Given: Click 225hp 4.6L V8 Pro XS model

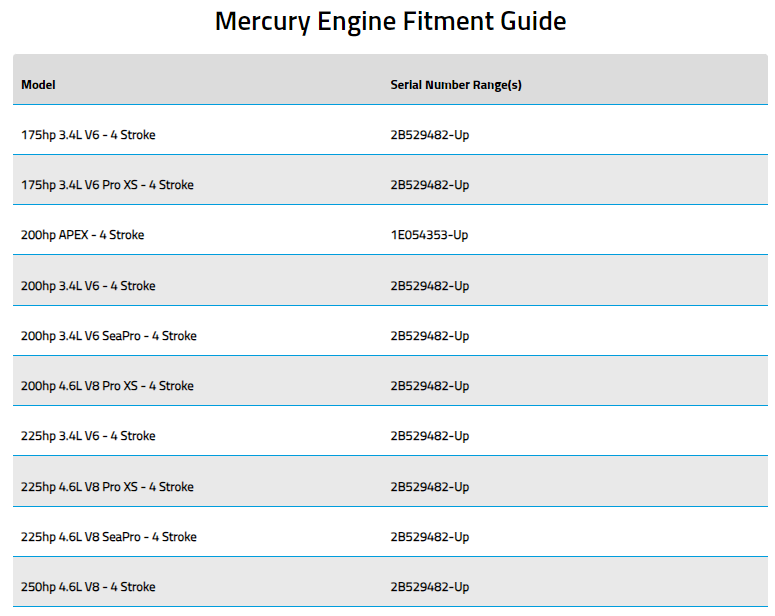Looking at the screenshot, I should [107, 486].
